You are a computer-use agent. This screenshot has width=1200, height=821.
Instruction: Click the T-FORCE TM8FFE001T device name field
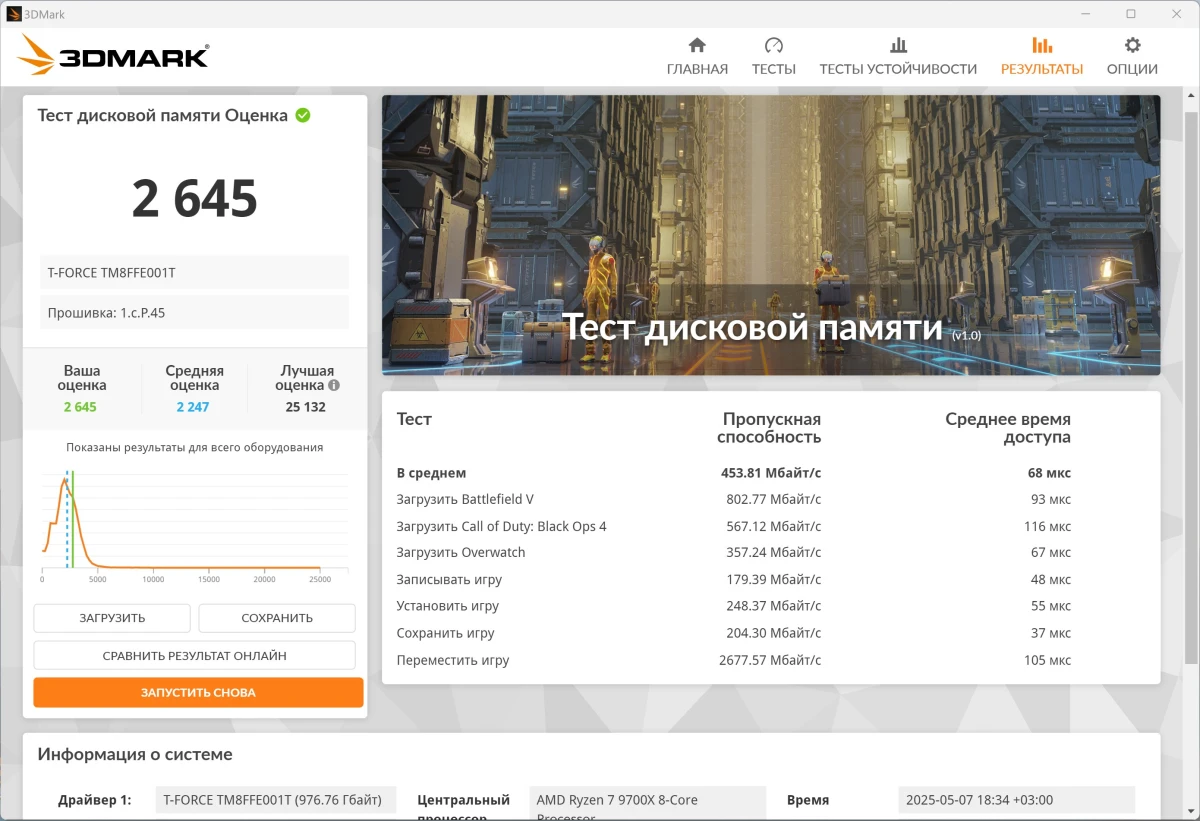(195, 272)
